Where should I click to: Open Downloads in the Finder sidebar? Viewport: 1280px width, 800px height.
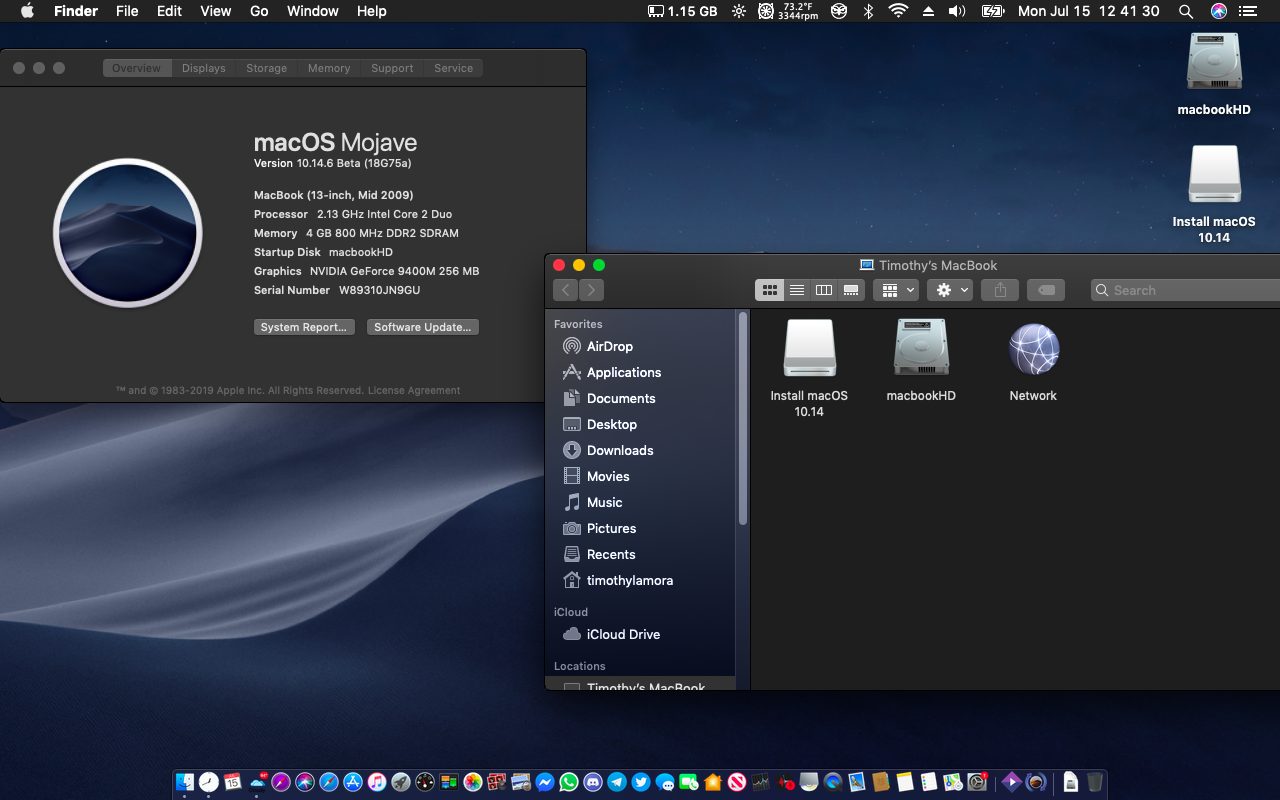tap(619, 450)
